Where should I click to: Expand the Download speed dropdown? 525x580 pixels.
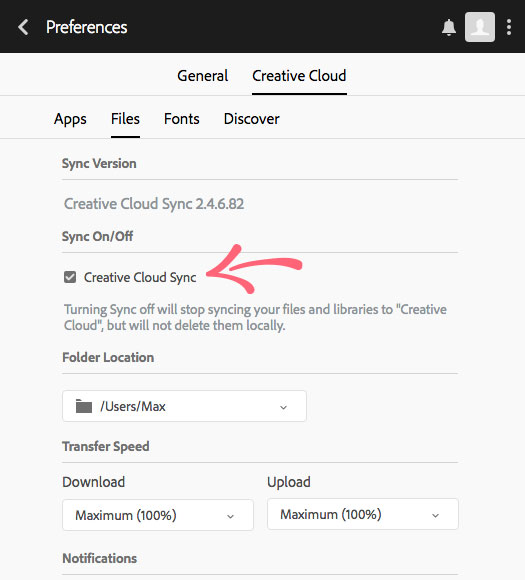tap(158, 515)
